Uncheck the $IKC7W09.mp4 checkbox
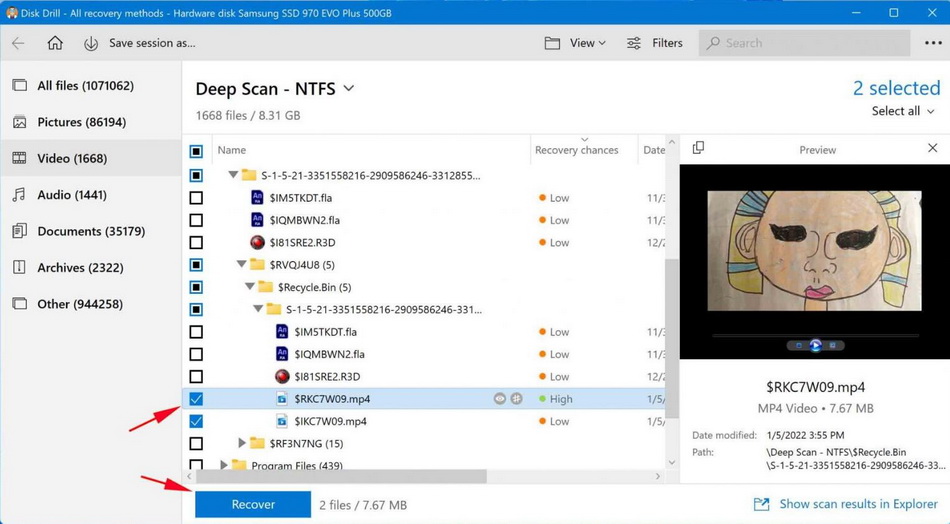 coord(196,421)
